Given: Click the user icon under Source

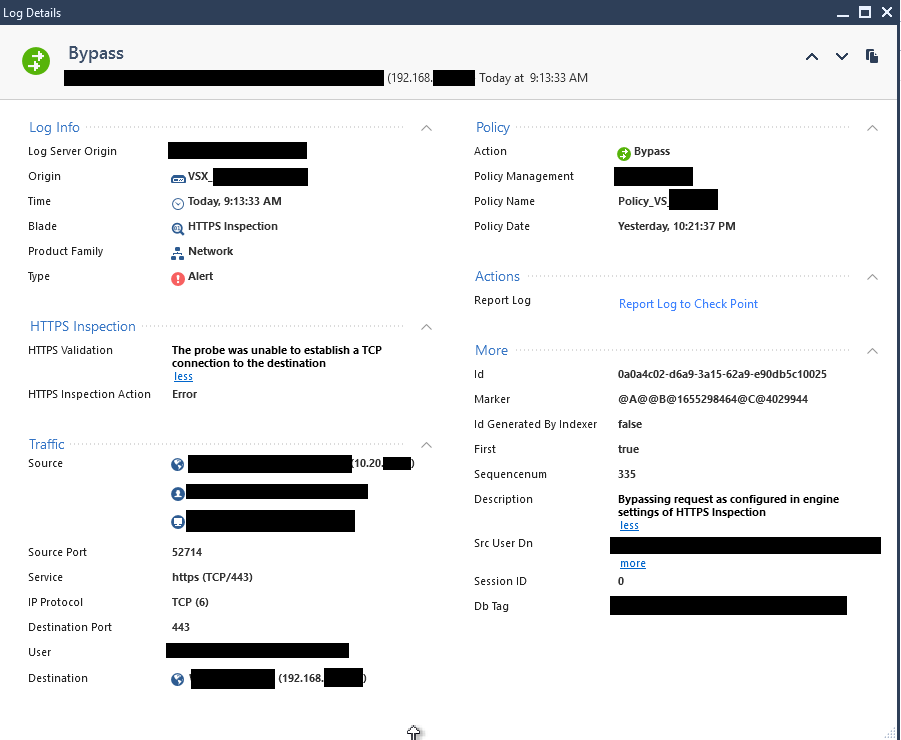Looking at the screenshot, I should (177, 491).
